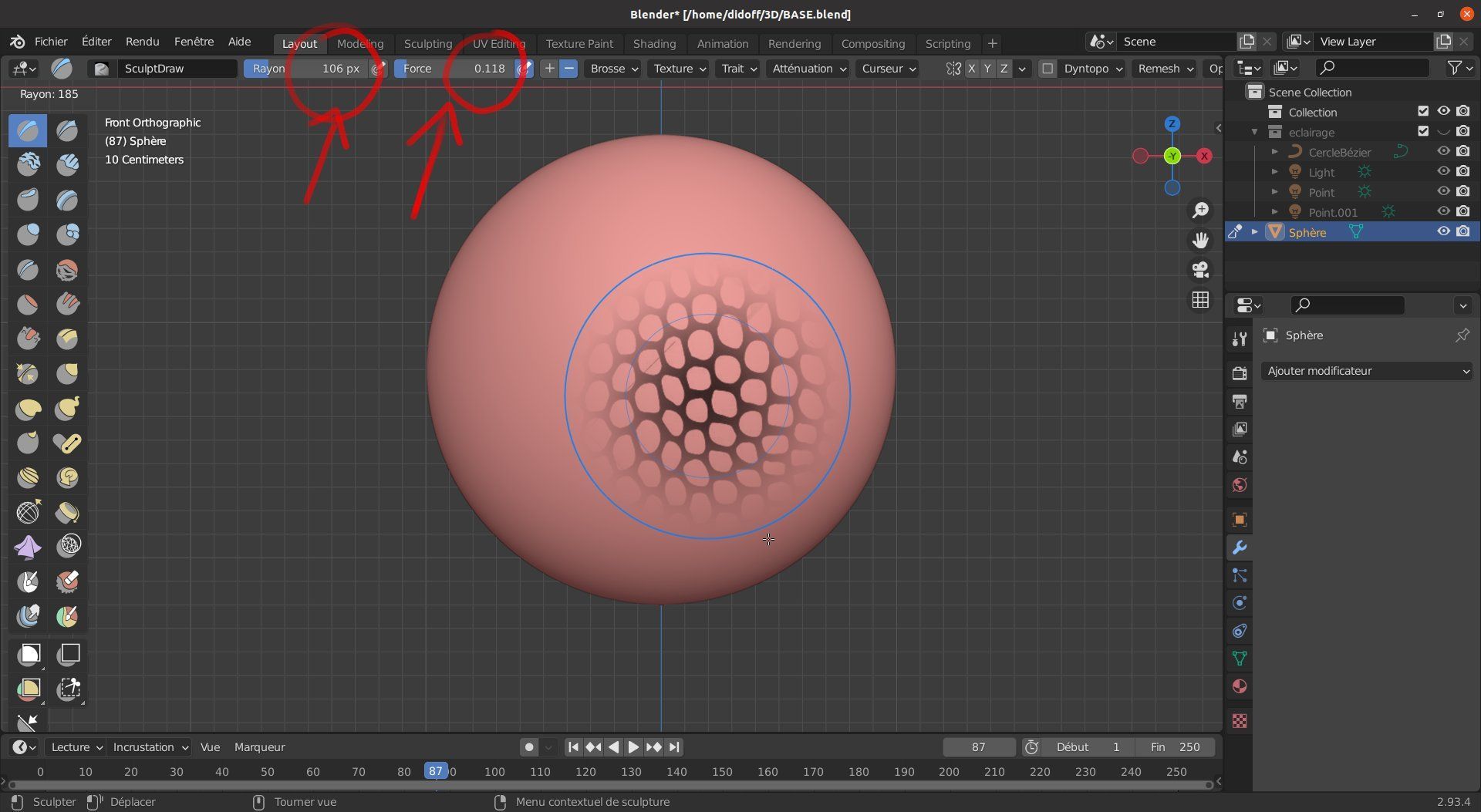
Task: Collapse the eclairage collection
Action: coord(1255,132)
